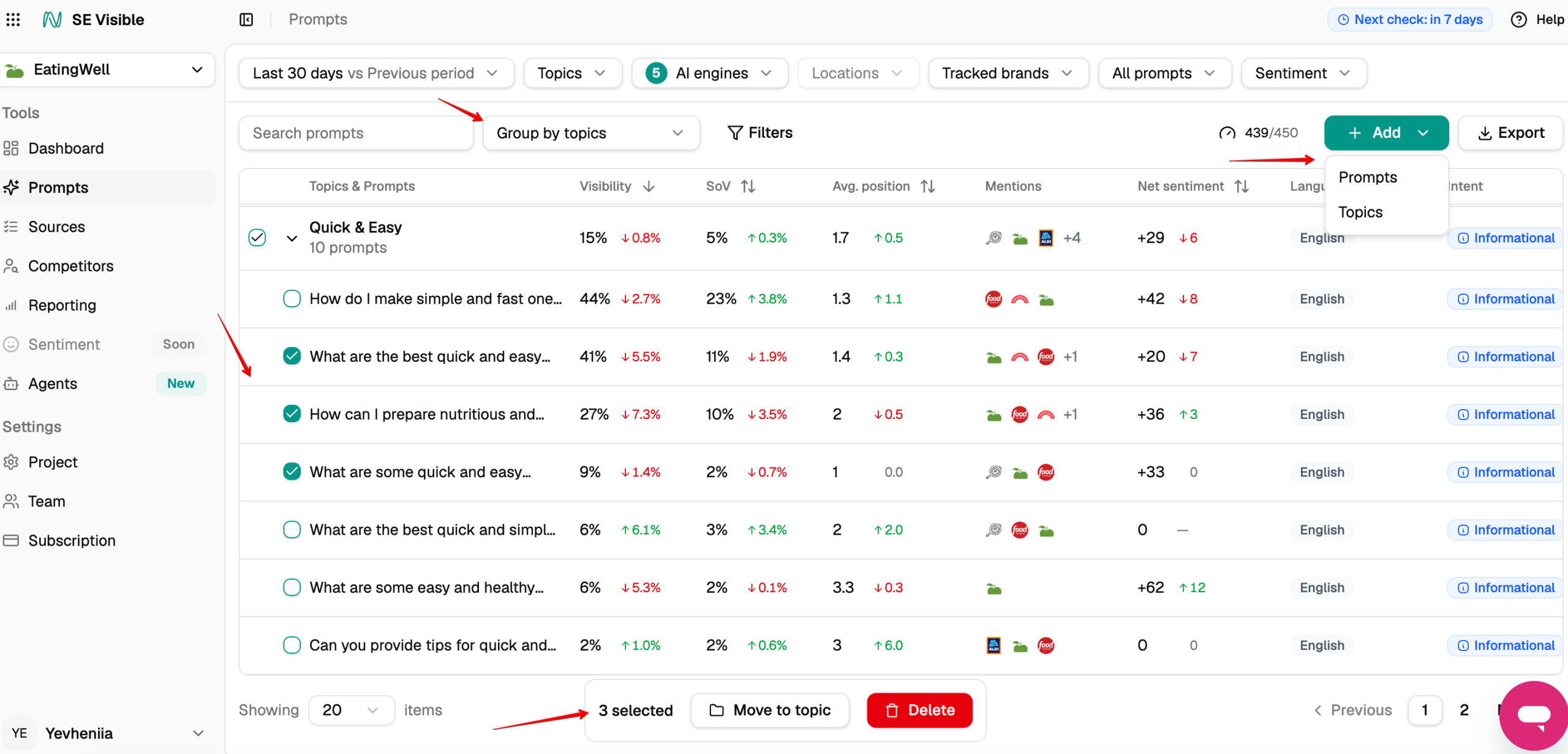Click the Sentiment smiley icon in sidebar

pyautogui.click(x=11, y=344)
